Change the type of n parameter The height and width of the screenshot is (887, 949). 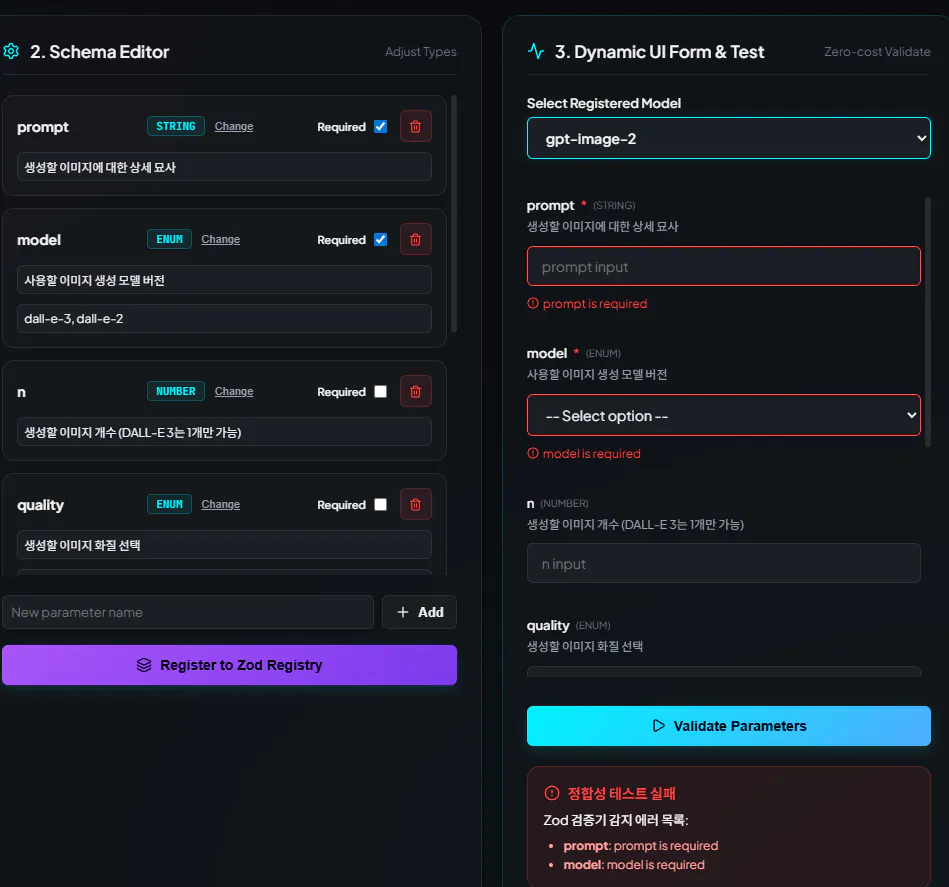[234, 391]
